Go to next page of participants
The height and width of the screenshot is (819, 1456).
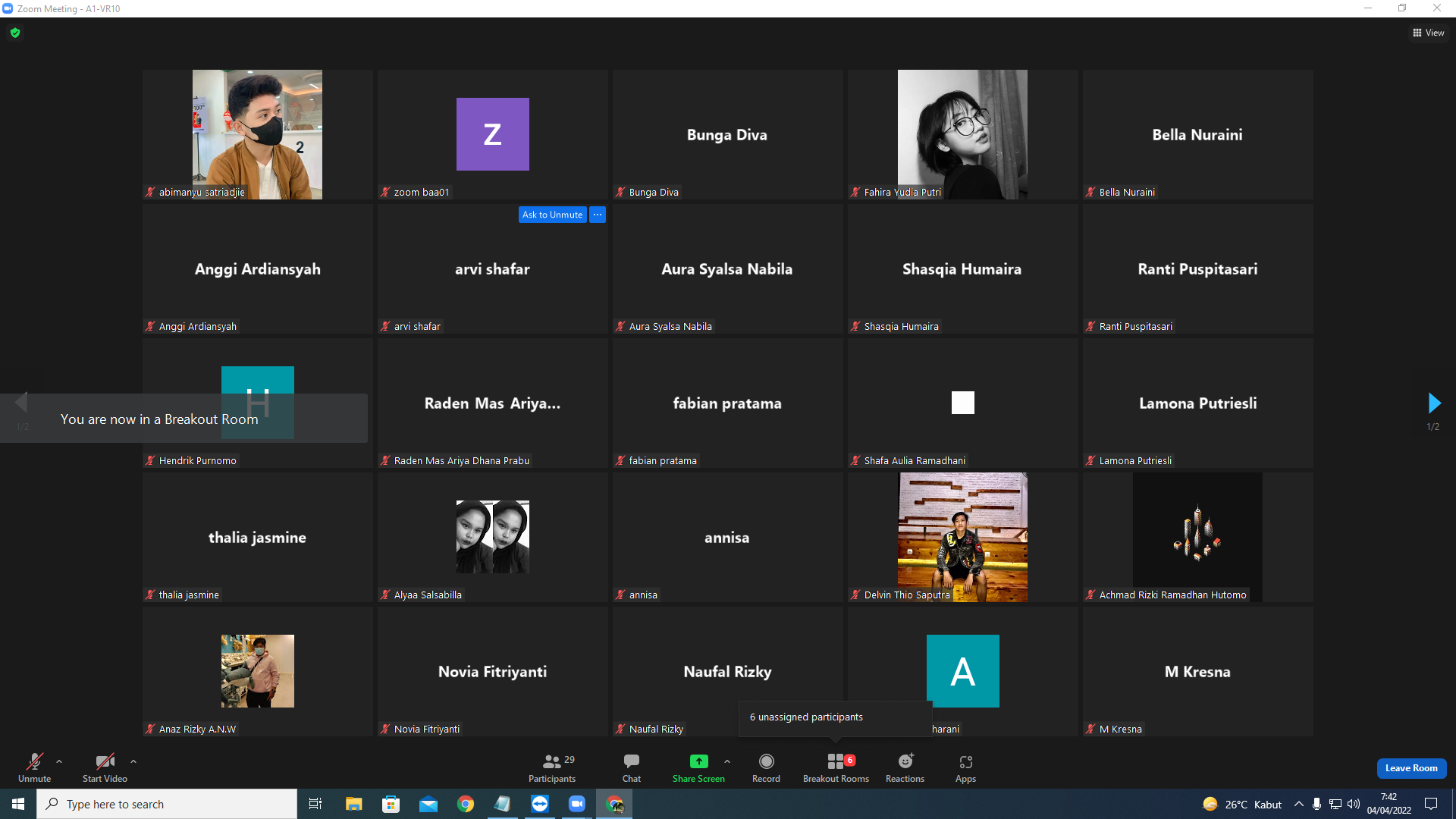(x=1433, y=403)
